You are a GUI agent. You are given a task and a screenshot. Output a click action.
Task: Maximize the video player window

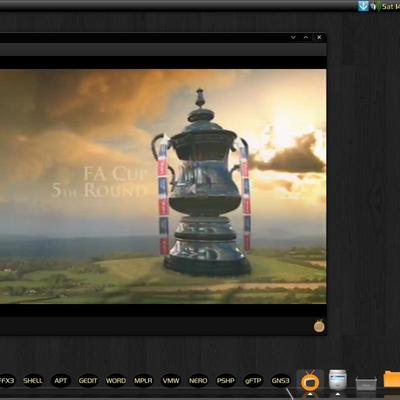click(306, 37)
